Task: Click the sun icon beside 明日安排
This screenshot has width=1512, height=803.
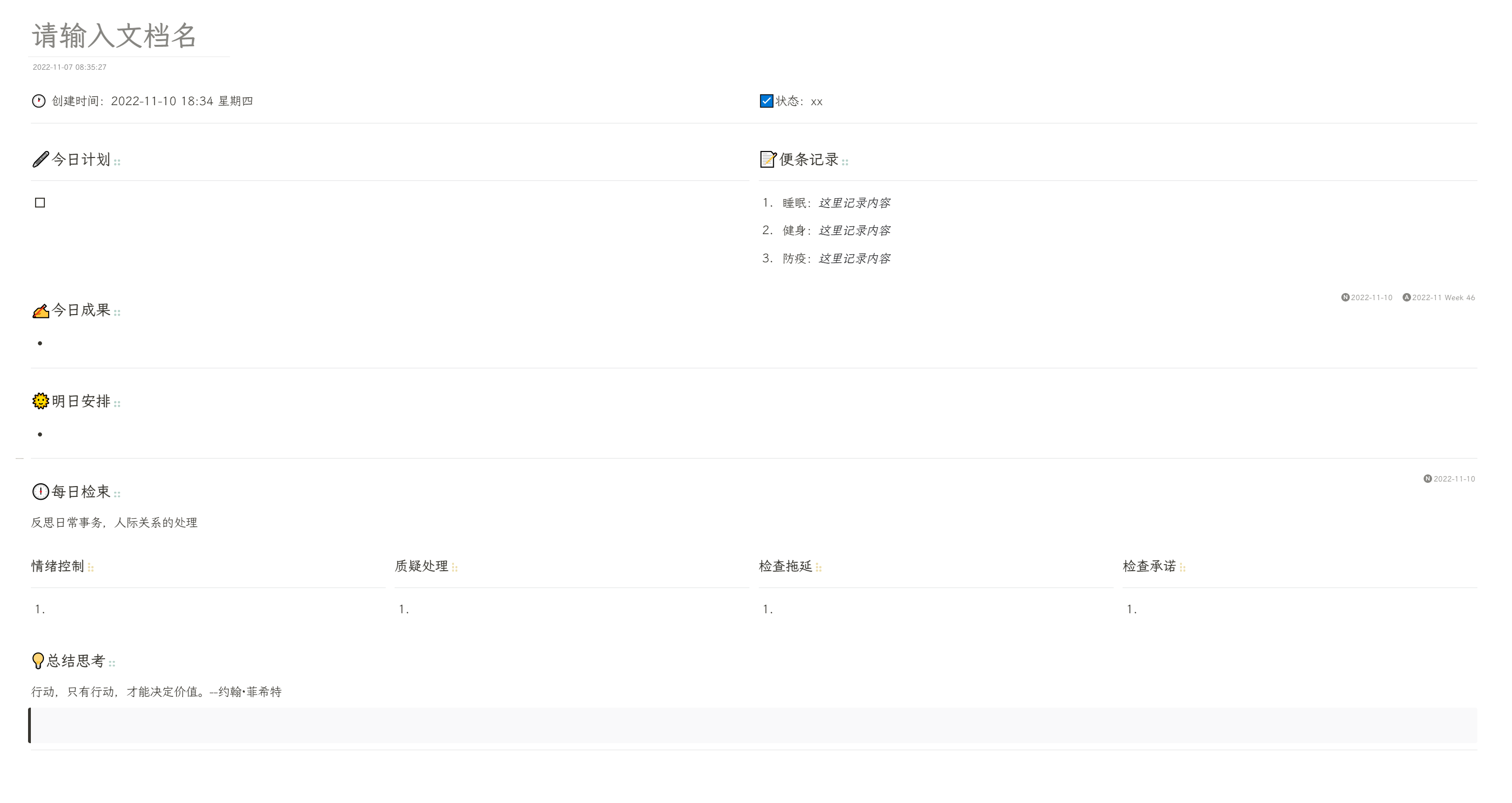Action: click(41, 401)
